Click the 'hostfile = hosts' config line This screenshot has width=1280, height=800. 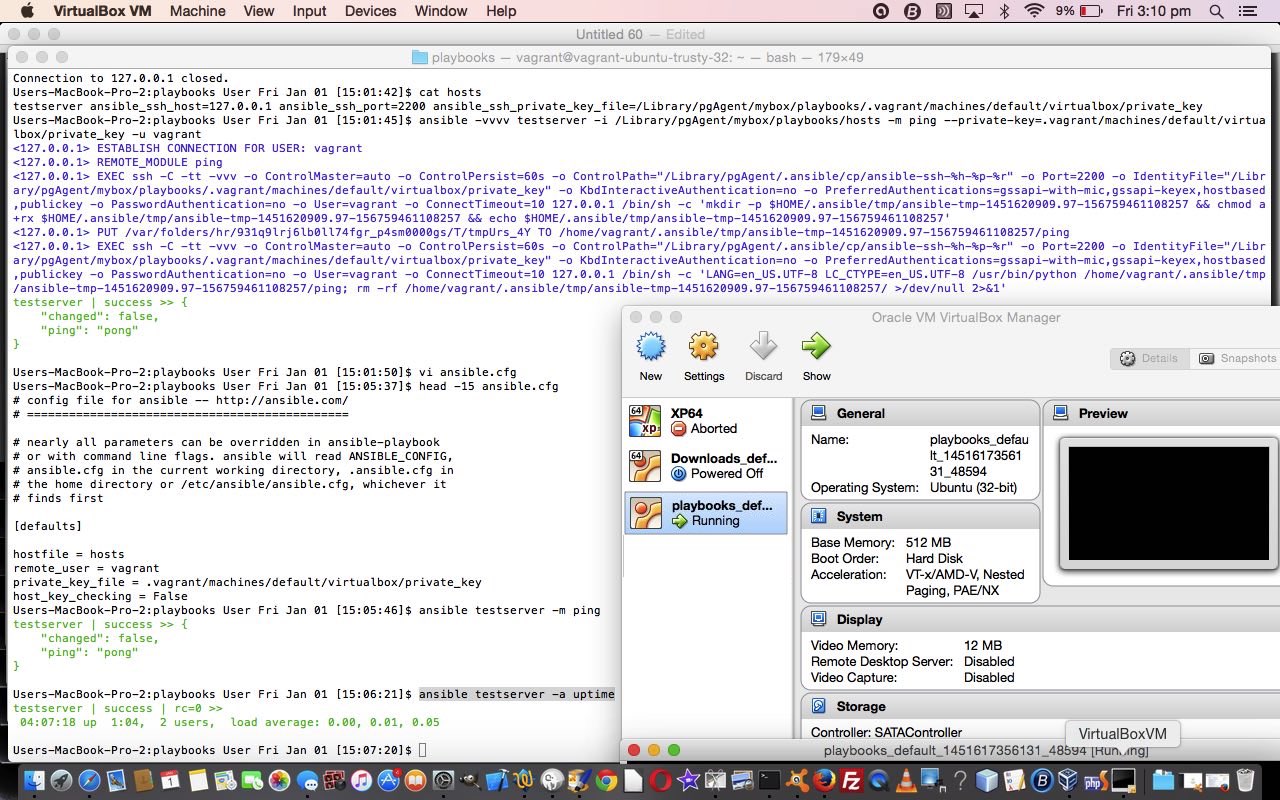point(69,554)
